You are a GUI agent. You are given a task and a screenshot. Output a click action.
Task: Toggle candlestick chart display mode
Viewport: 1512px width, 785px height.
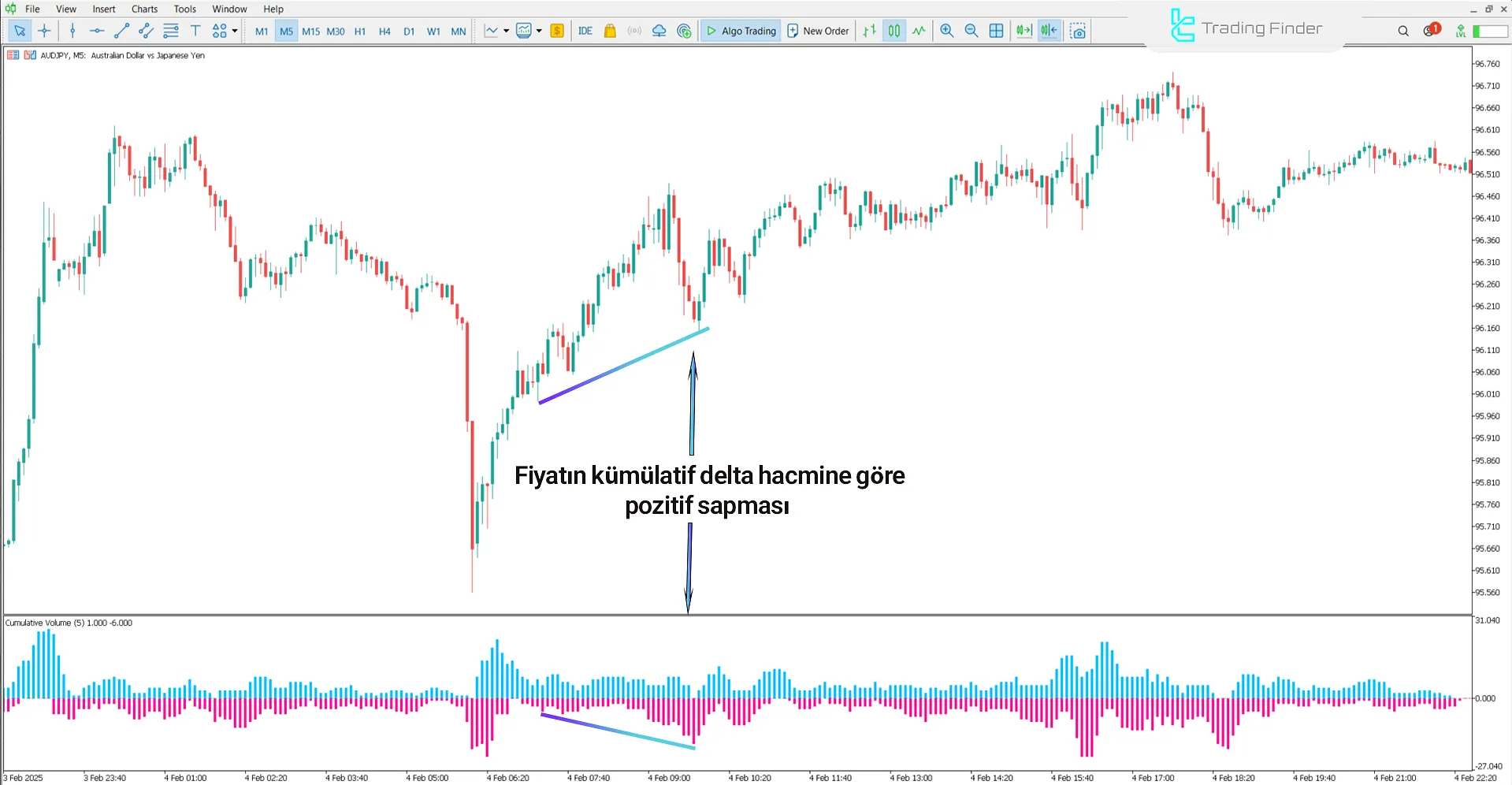tap(894, 31)
